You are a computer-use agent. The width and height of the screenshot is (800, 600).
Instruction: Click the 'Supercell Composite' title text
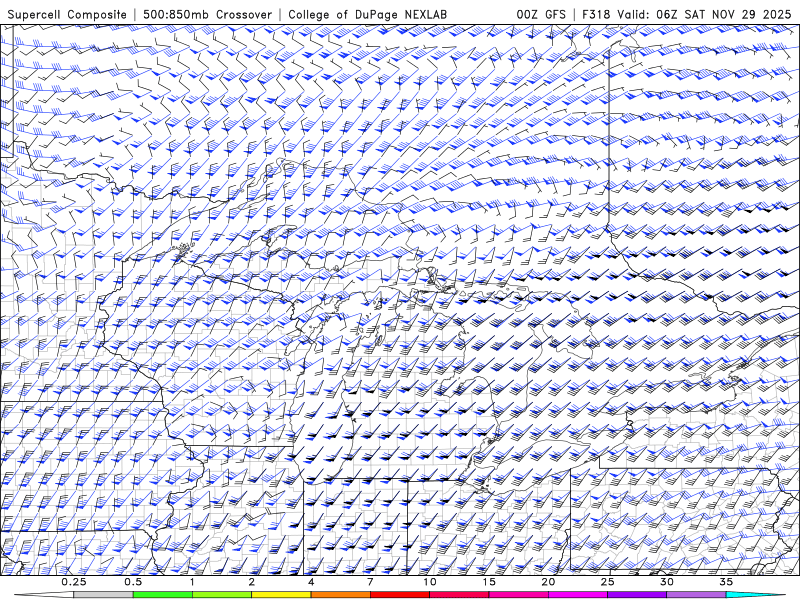[67, 14]
